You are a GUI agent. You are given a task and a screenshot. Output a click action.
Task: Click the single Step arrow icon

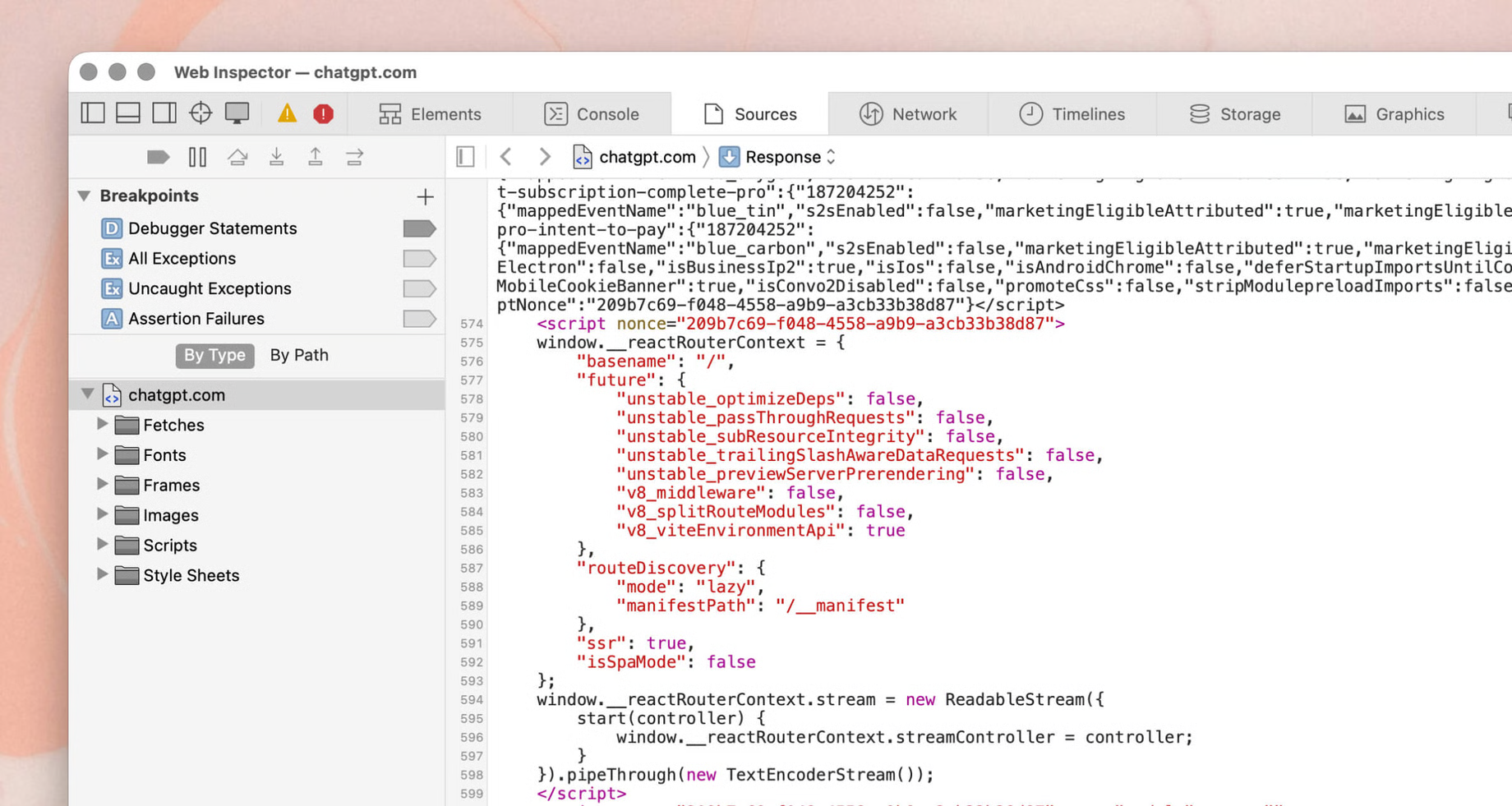(x=355, y=157)
